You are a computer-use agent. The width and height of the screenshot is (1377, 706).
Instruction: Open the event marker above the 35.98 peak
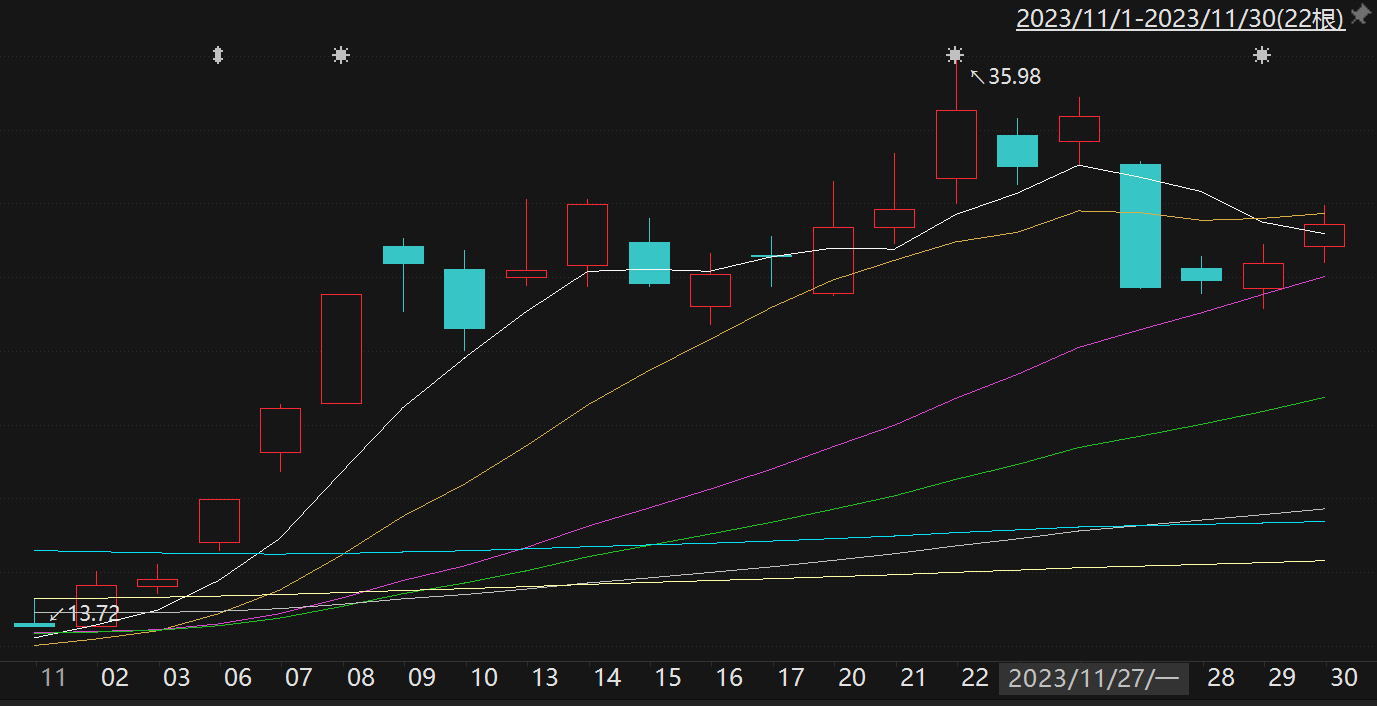[x=955, y=55]
